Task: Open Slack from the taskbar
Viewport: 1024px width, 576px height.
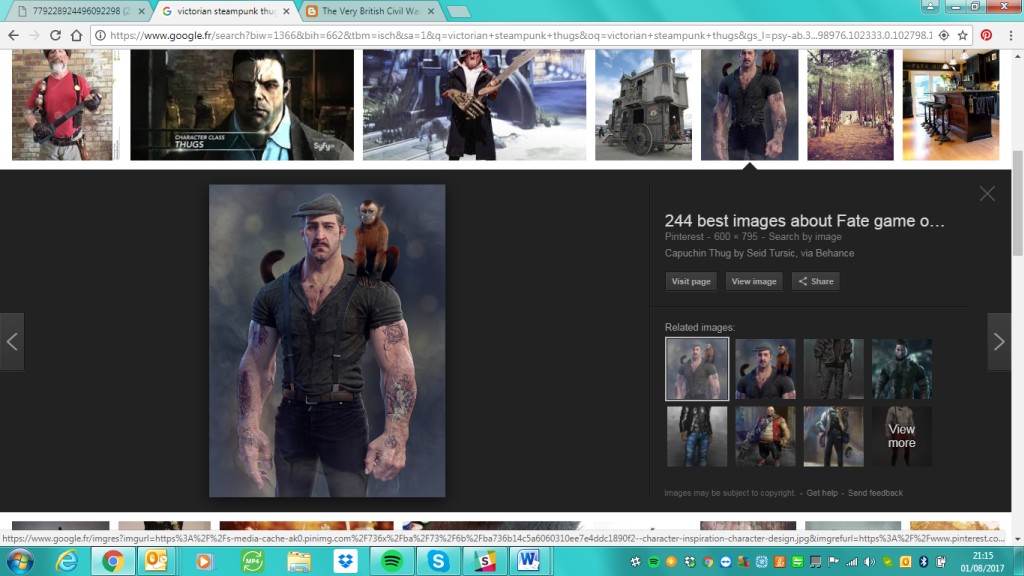Action: (485, 561)
